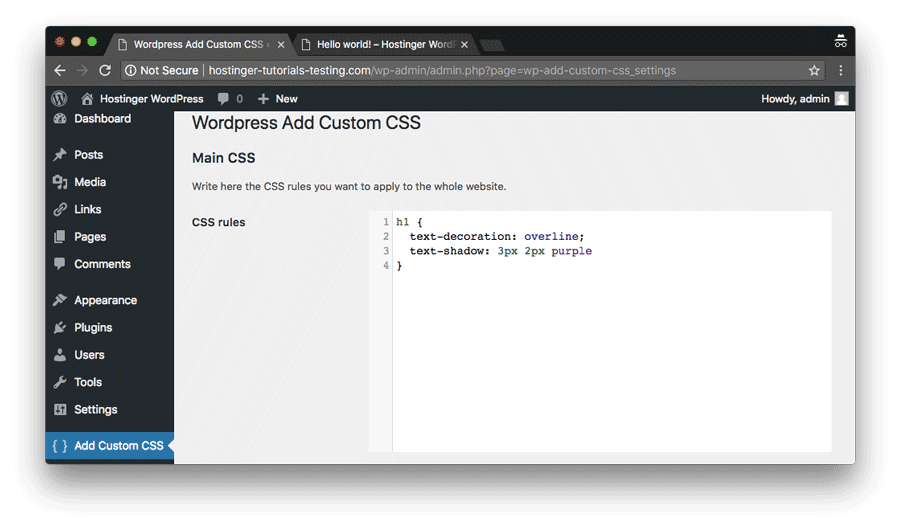Open the New content dropdown
Screen dimensions: 900x528
pos(278,99)
